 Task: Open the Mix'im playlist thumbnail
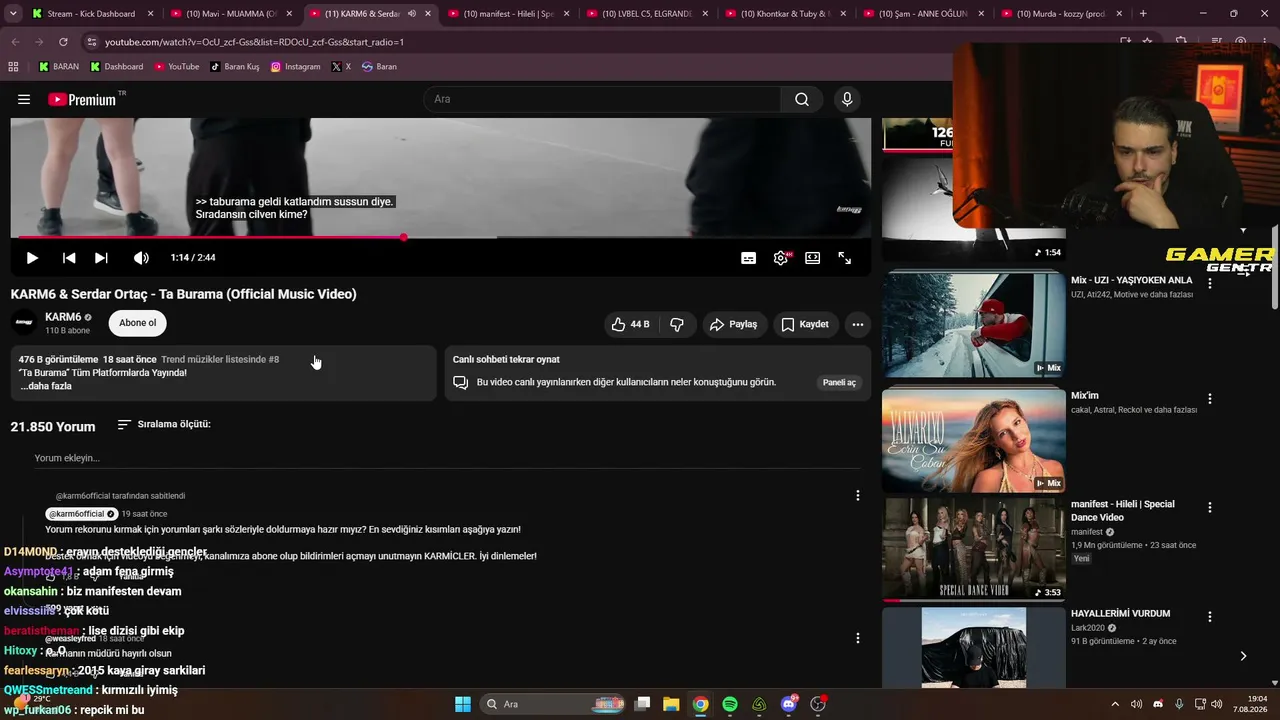pyautogui.click(x=974, y=440)
